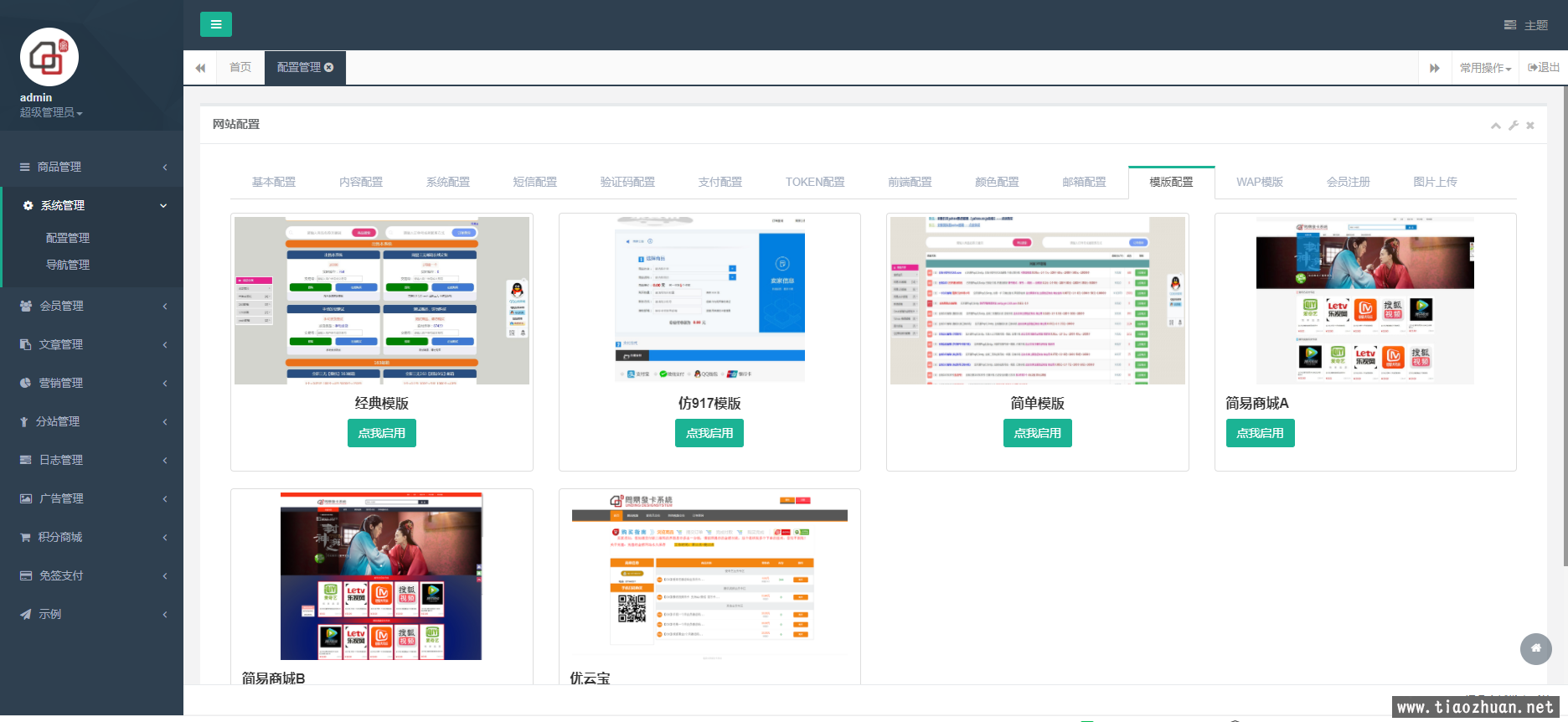1568x722 pixels.
Task: Click the 示例 paper-plane icon
Action: point(25,614)
